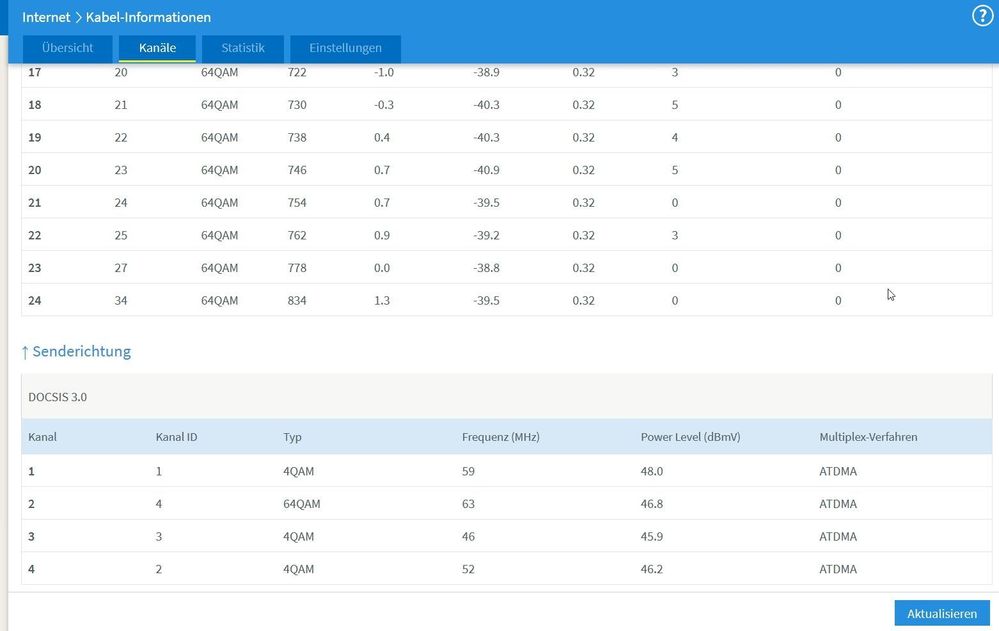
Task: Click the 64QAM type in upstream channel 2
Action: tap(302, 504)
